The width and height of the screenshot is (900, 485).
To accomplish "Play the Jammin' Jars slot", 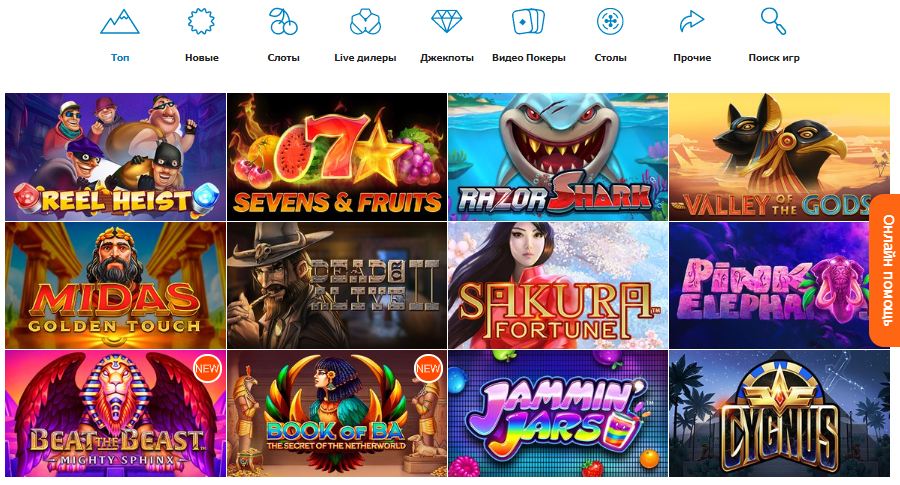I will [558, 413].
